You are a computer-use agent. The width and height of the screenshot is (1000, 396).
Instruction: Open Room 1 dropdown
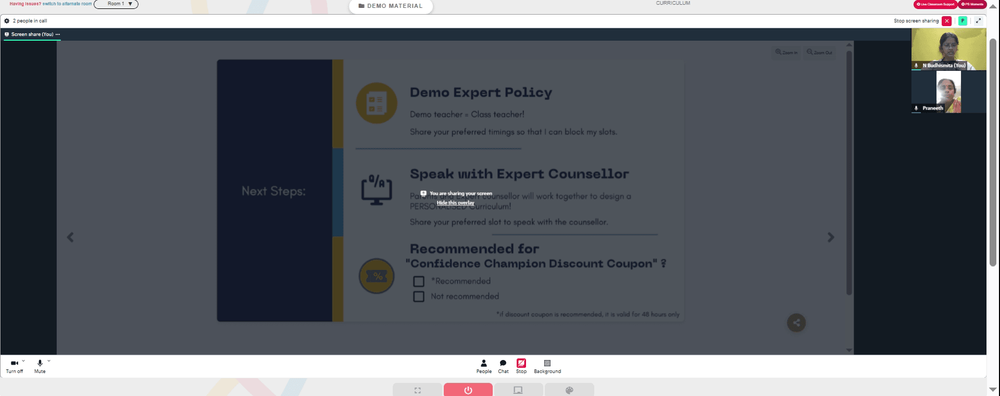pyautogui.click(x=116, y=4)
